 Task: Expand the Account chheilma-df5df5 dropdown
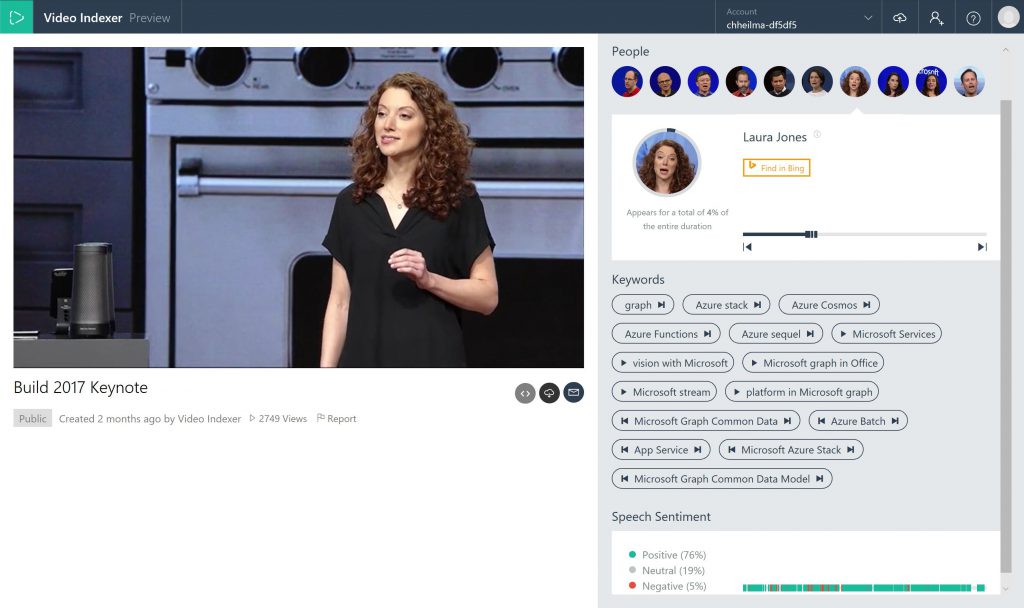point(799,18)
